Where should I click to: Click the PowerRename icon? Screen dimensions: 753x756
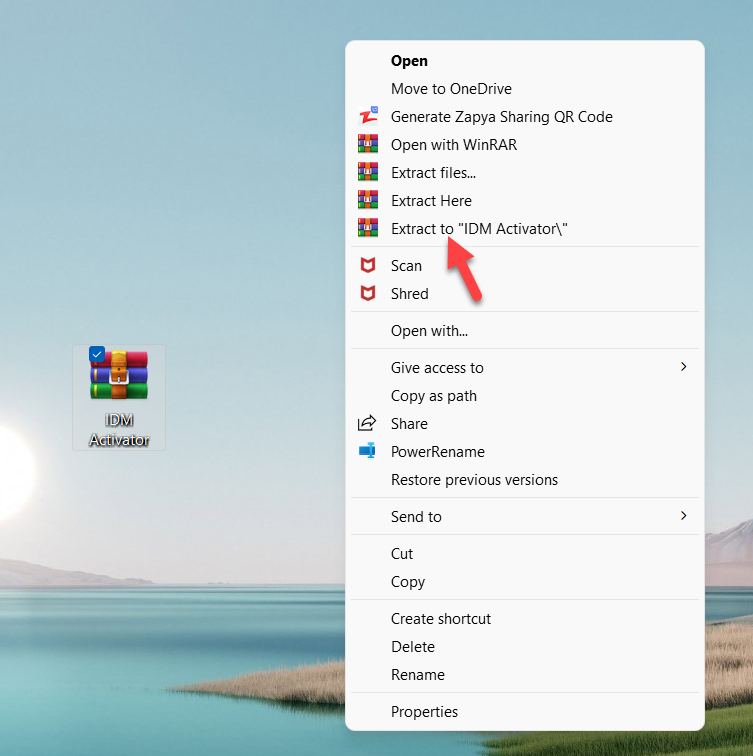coord(368,452)
